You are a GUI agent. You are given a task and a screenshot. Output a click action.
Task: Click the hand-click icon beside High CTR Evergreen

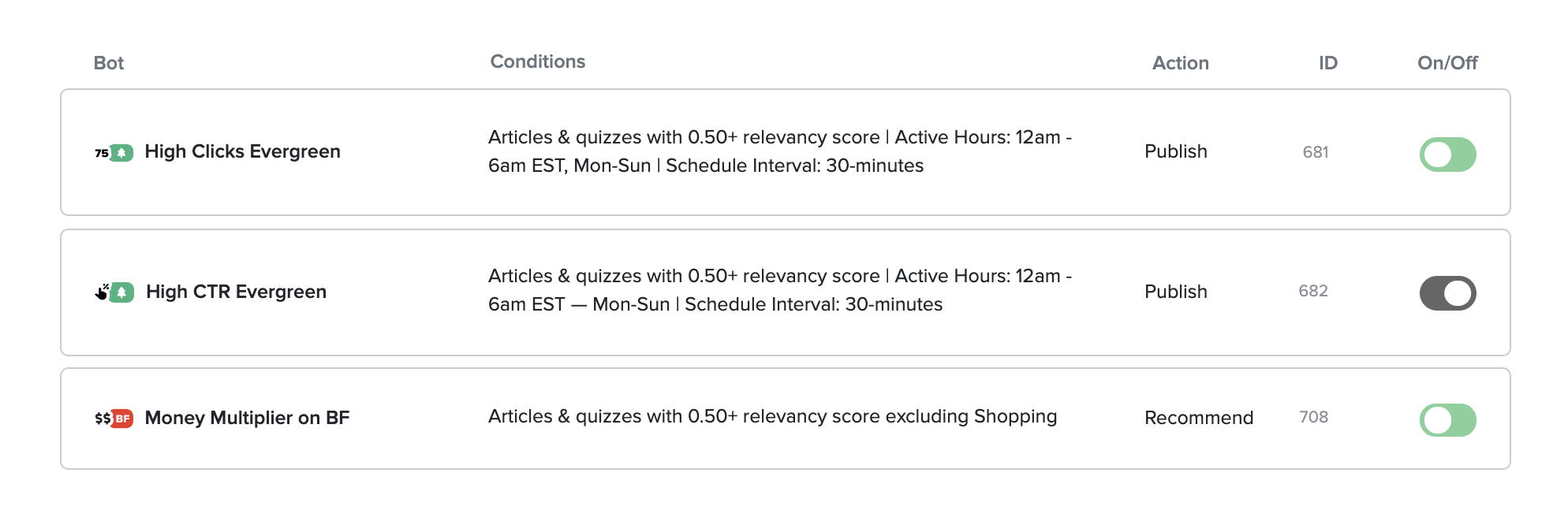tap(102, 292)
